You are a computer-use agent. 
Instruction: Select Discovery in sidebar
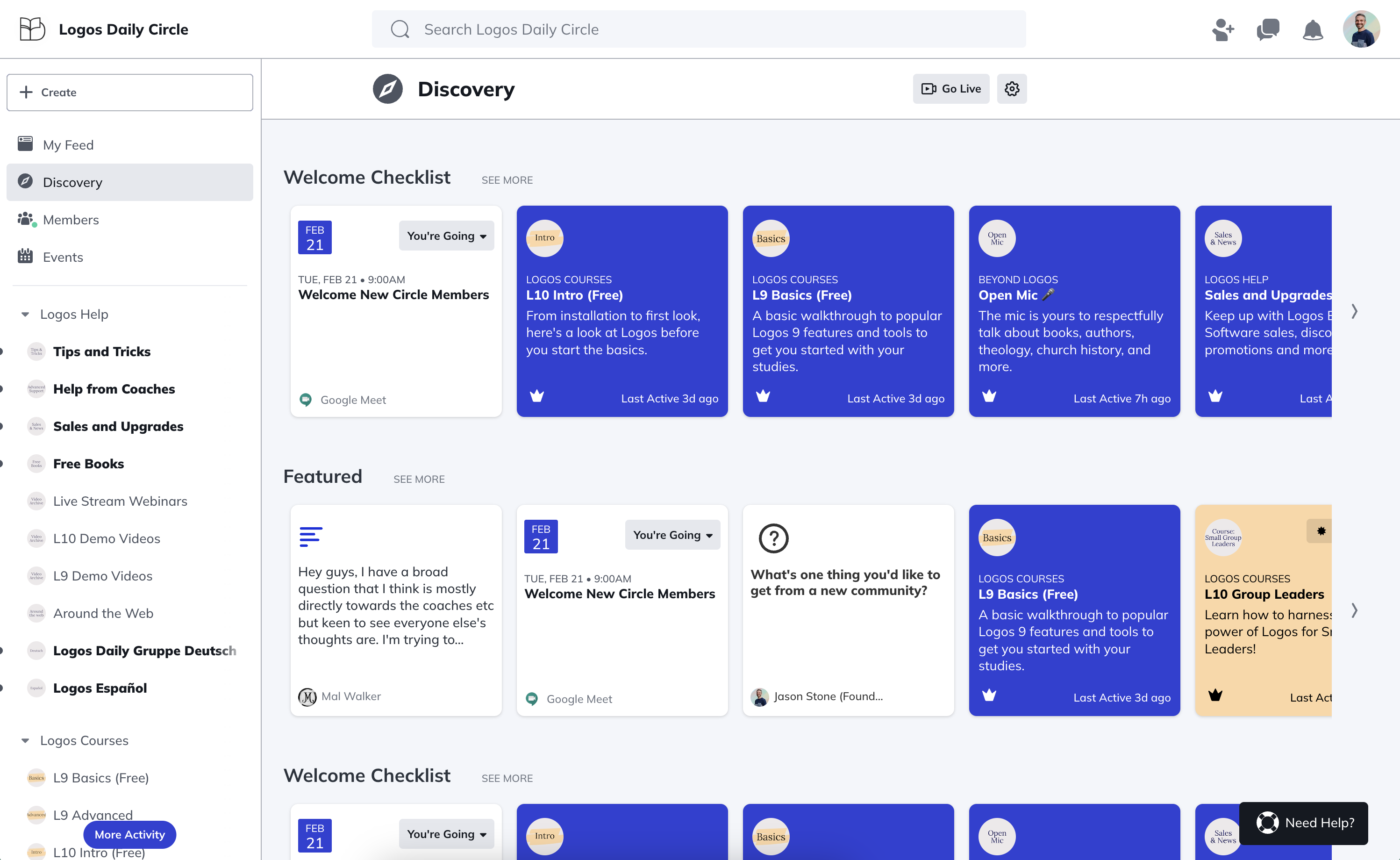tap(129, 182)
